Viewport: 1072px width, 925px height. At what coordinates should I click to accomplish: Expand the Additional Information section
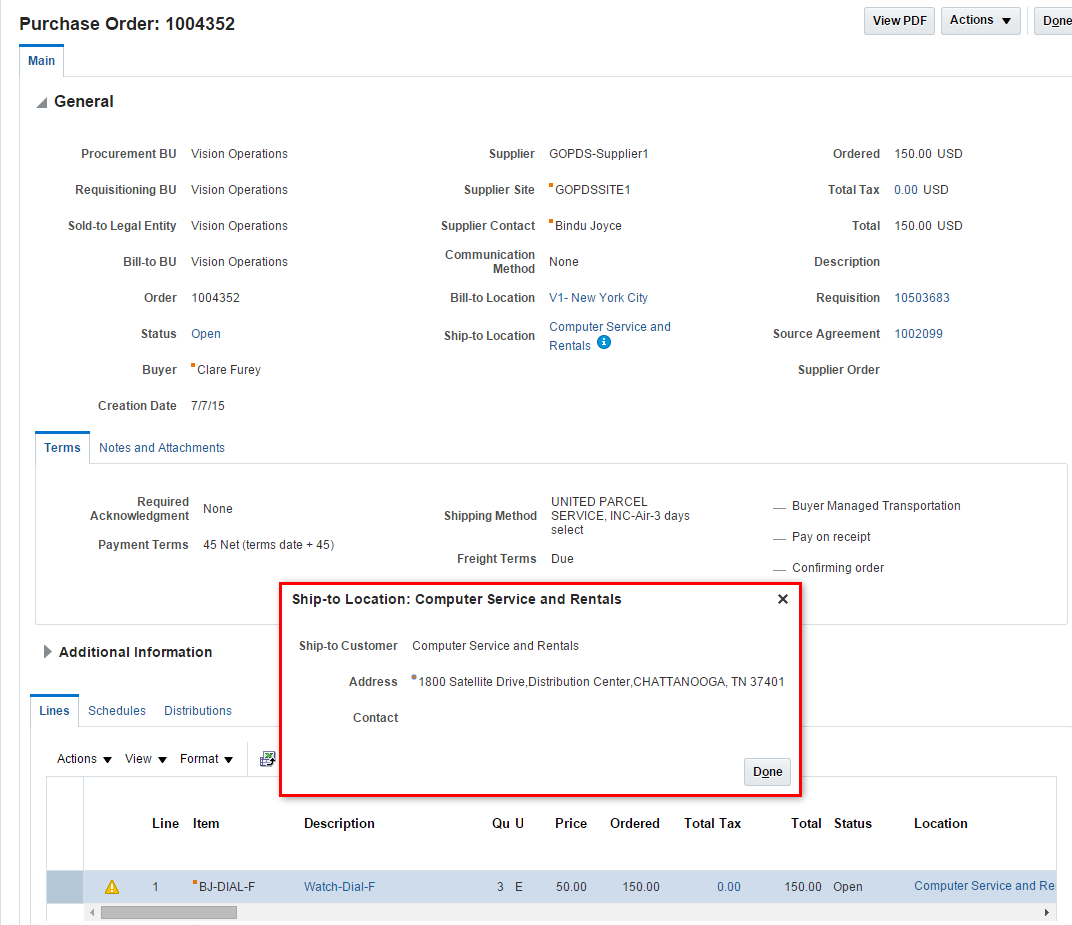coord(47,651)
